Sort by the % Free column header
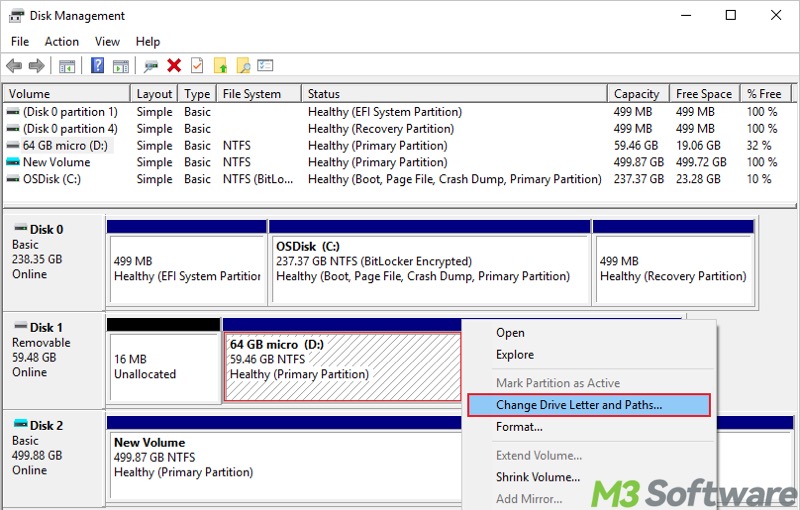Screen dimensions: 800x510 click(x=766, y=94)
